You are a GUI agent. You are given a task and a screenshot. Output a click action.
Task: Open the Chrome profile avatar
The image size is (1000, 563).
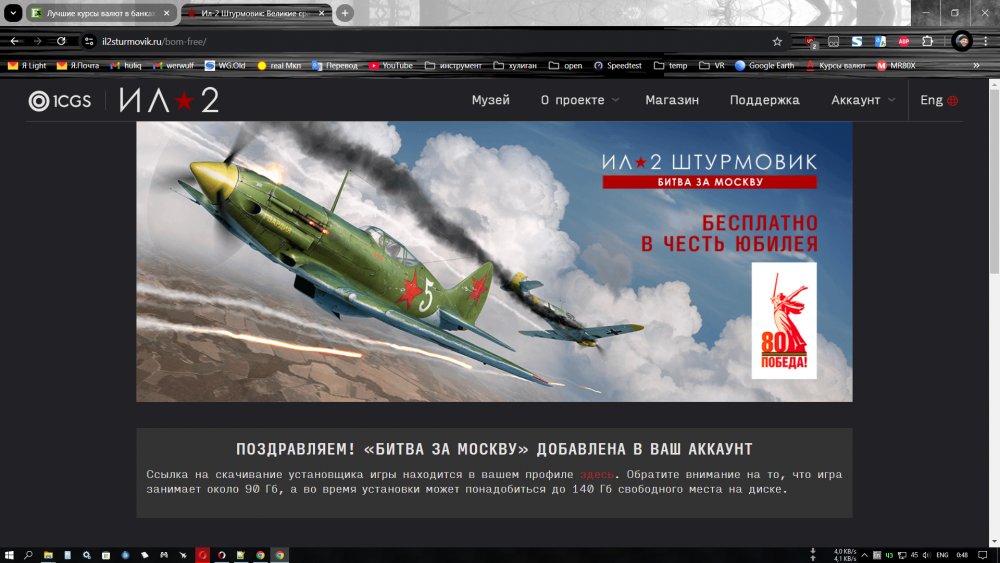pos(962,41)
